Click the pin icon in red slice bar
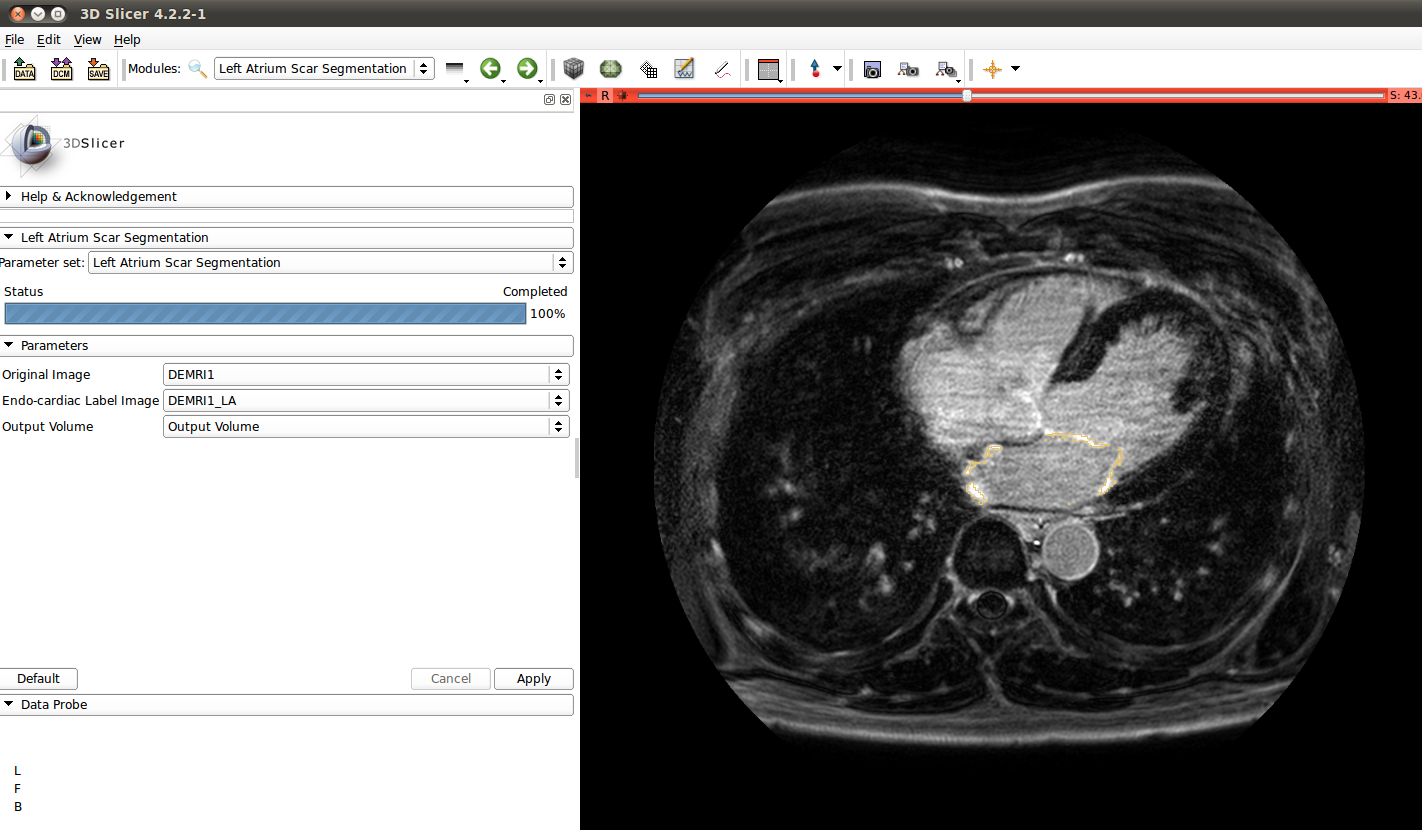Image resolution: width=1422 pixels, height=830 pixels. [x=589, y=95]
